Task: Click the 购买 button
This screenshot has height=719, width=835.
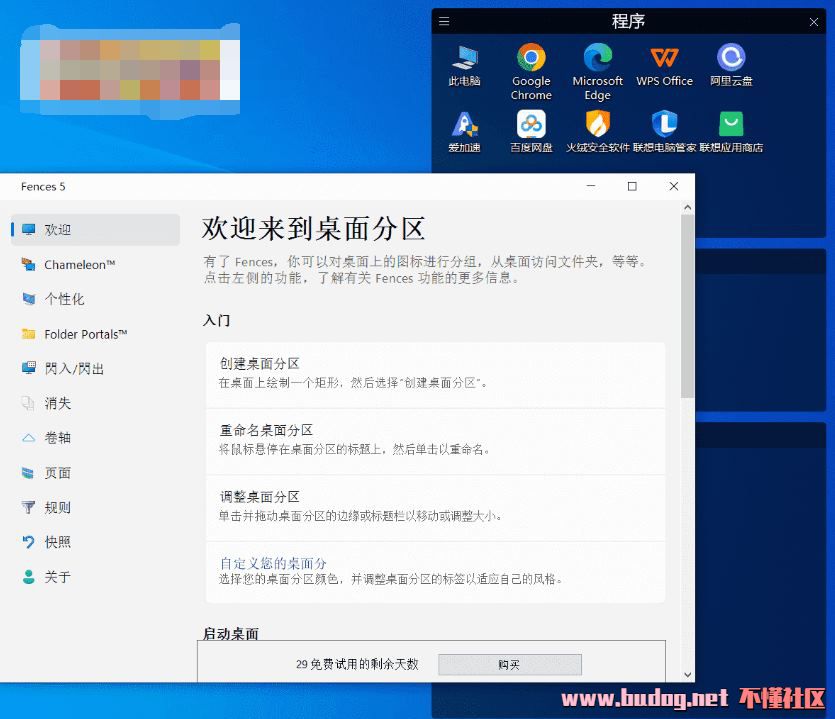Action: point(509,664)
